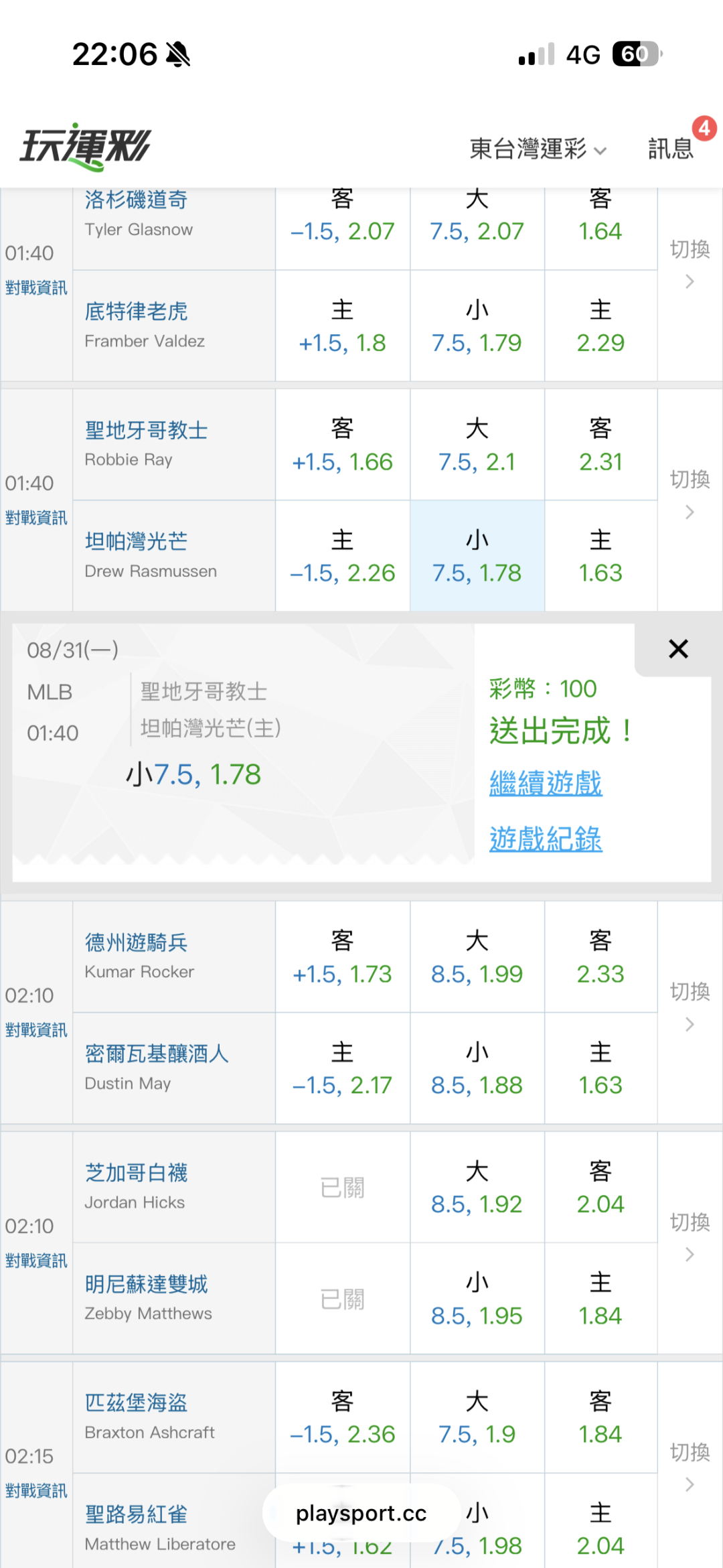Image resolution: width=723 pixels, height=1568 pixels.
Task: Switch odds view for Dodgers vs Tigers
Action: tap(690, 265)
